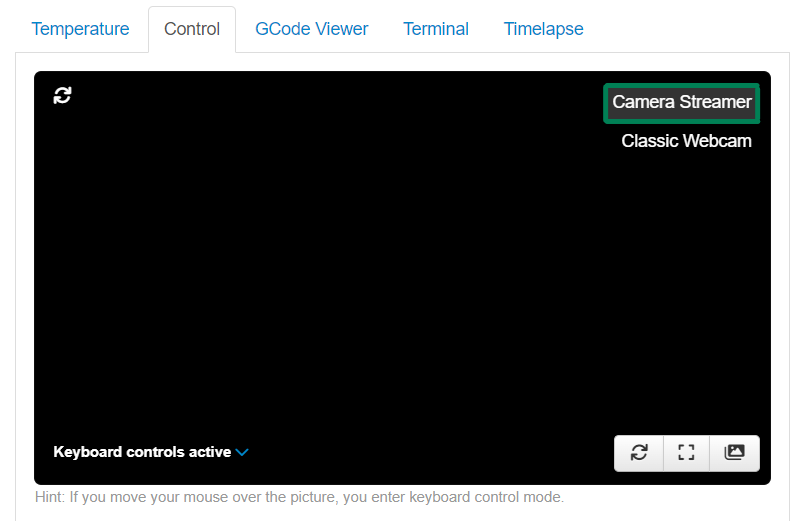Select the Camera Streamer webcam
Viewport: 802px width, 521px height.
[x=682, y=103]
